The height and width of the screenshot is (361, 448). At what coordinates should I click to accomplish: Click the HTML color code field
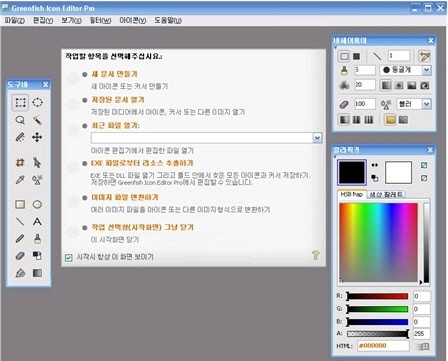(x=383, y=346)
